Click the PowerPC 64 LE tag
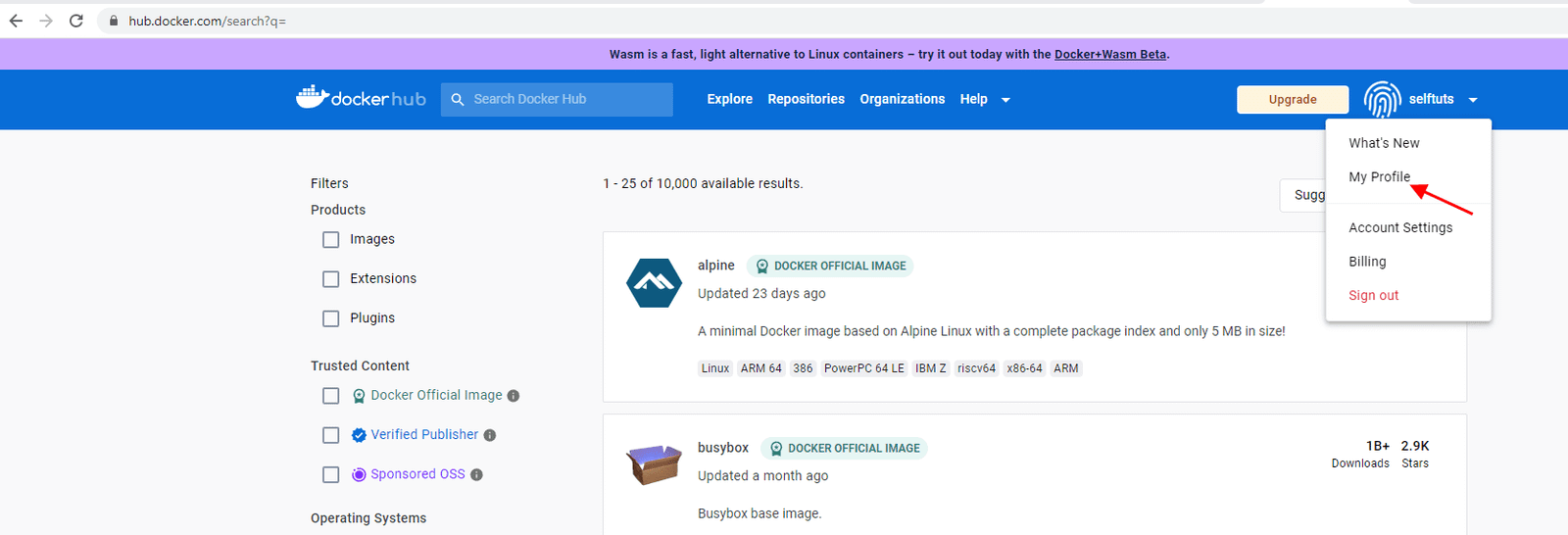 click(x=864, y=368)
